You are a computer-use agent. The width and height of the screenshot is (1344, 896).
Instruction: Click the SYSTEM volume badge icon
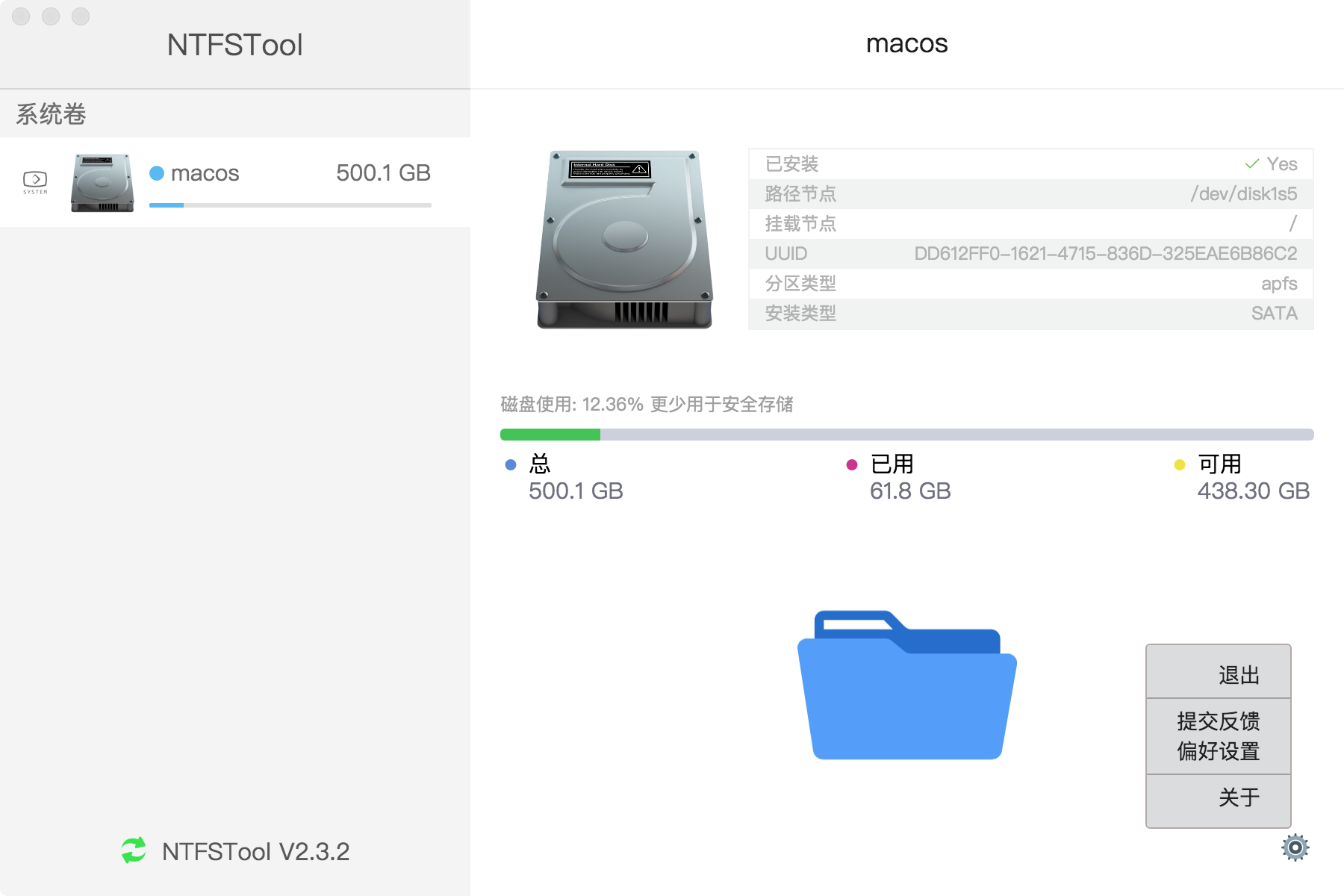point(35,182)
